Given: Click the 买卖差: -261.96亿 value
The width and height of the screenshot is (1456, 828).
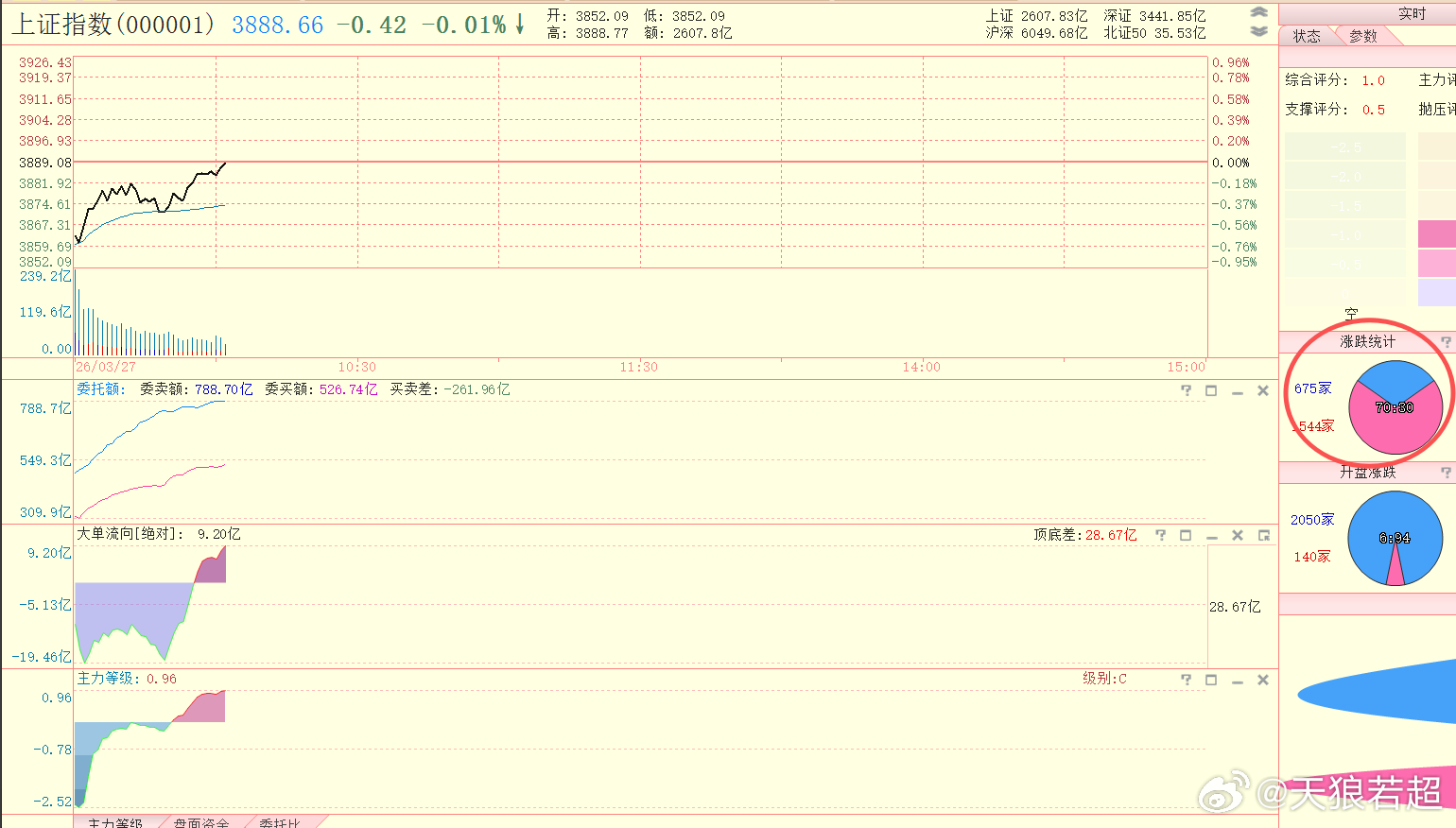Looking at the screenshot, I should click(x=450, y=389).
